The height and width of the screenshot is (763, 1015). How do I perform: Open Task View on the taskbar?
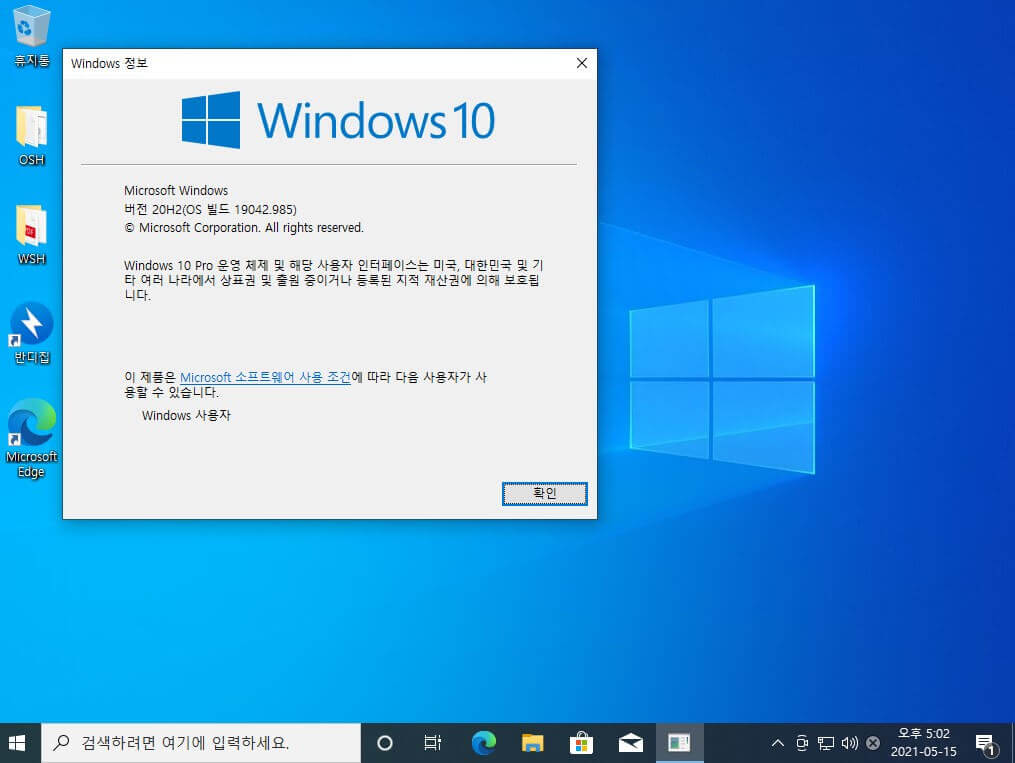(432, 743)
